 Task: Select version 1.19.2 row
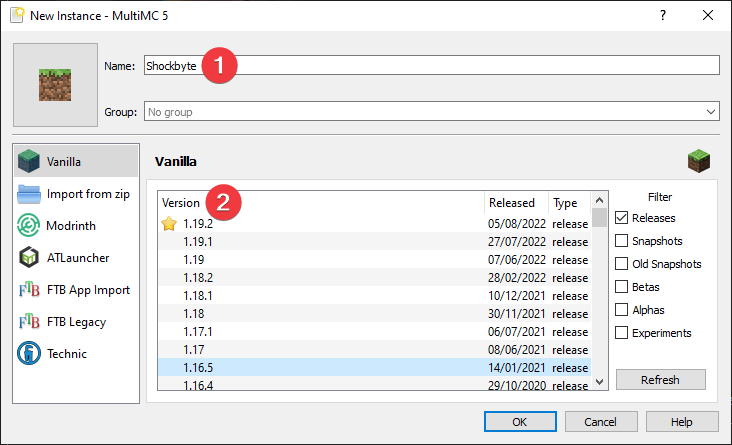[x=374, y=224]
